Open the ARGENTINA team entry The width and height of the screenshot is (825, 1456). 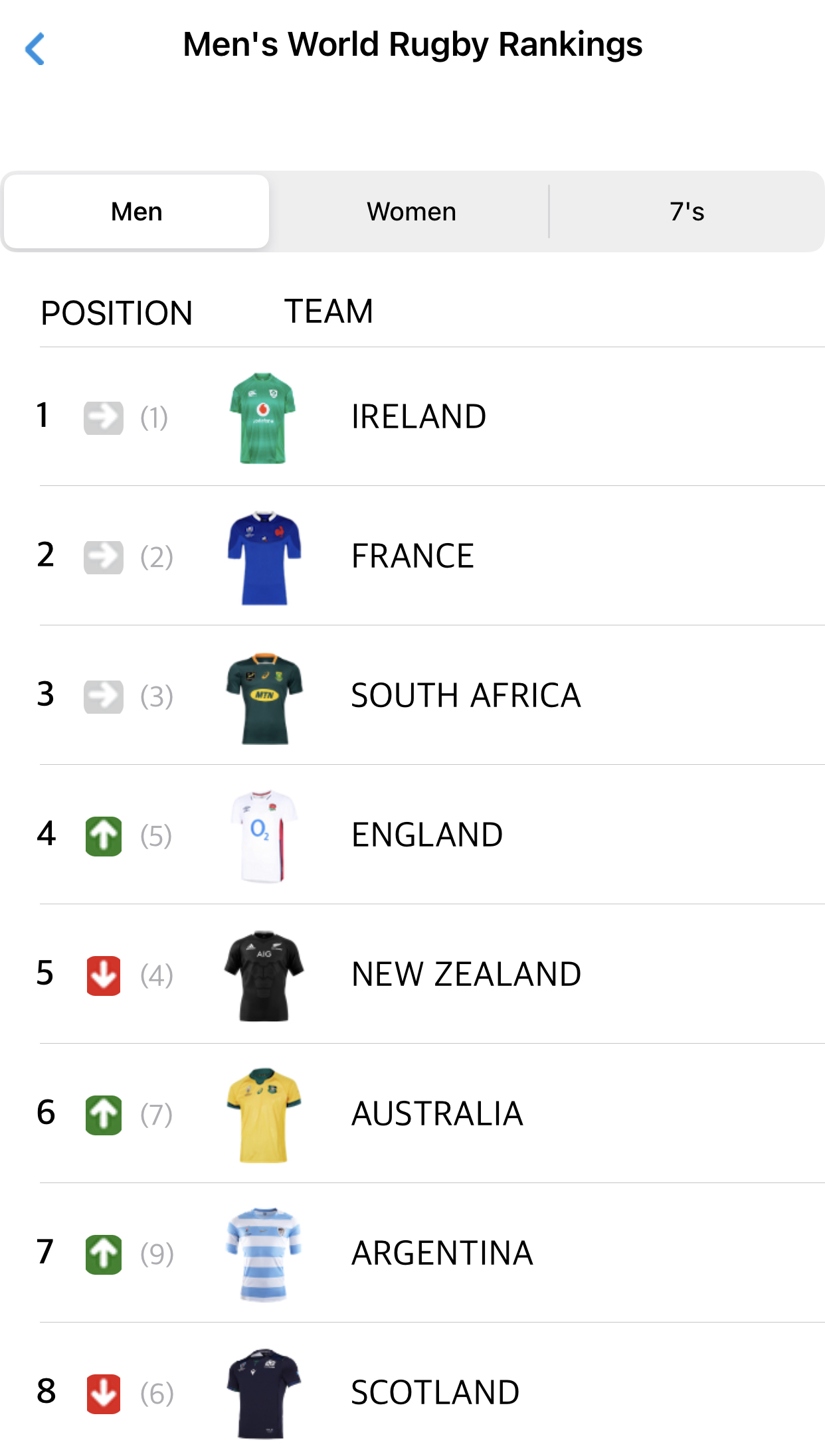point(442,1254)
